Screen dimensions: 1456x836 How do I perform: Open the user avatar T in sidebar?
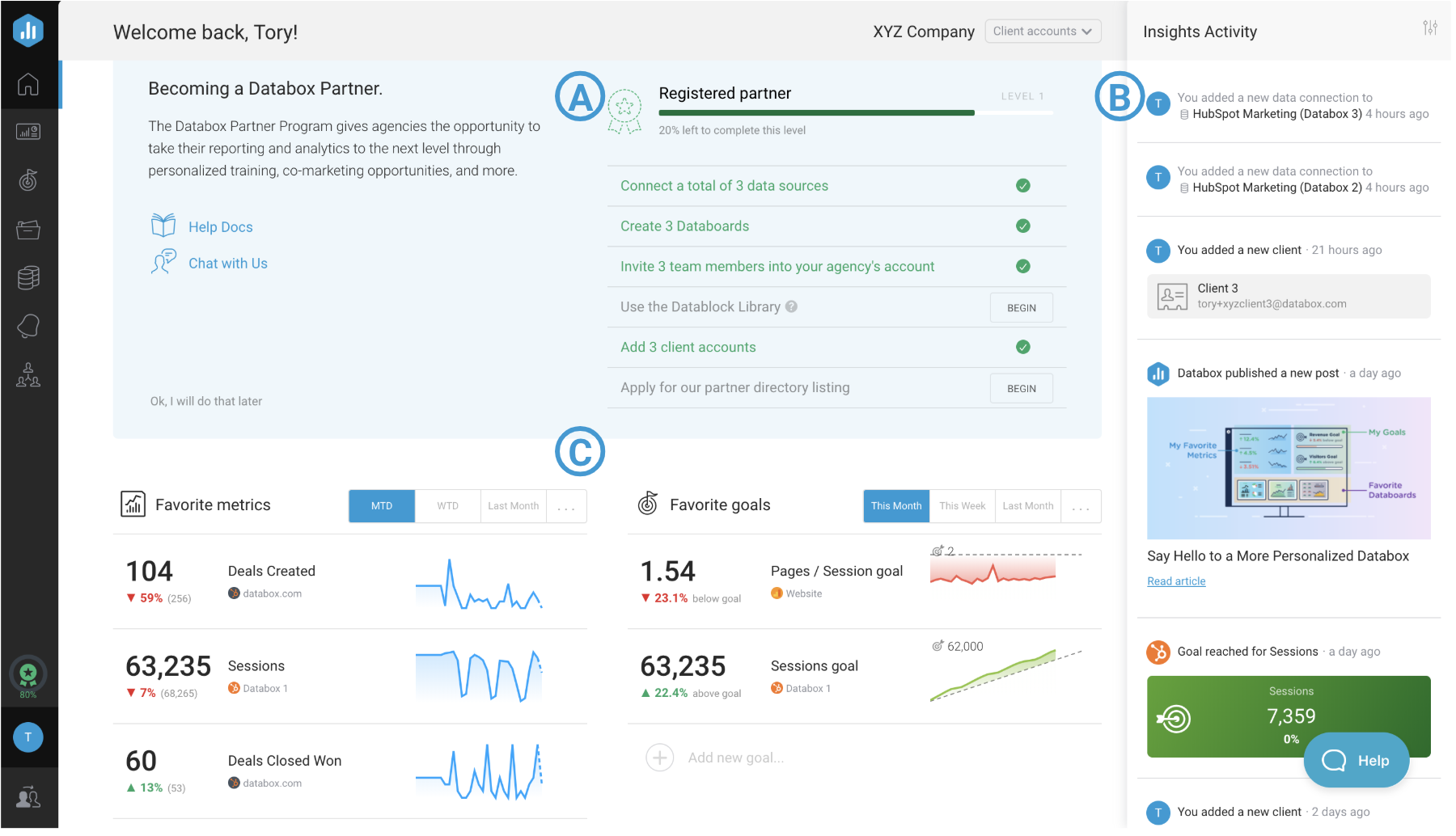[28, 737]
